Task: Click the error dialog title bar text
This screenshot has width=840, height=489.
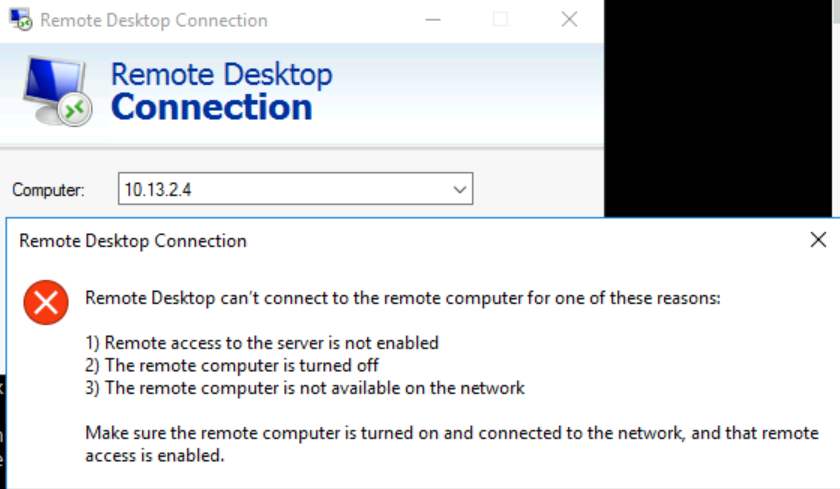Action: 133,241
